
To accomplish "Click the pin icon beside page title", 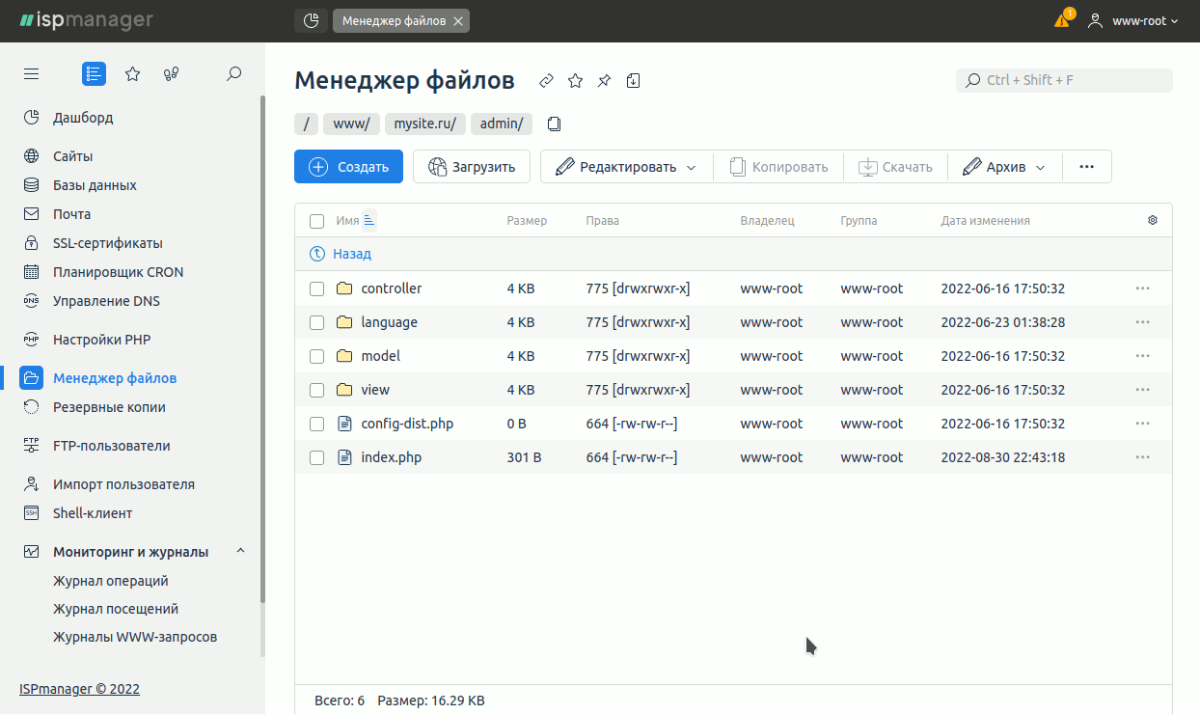I will click(x=604, y=81).
